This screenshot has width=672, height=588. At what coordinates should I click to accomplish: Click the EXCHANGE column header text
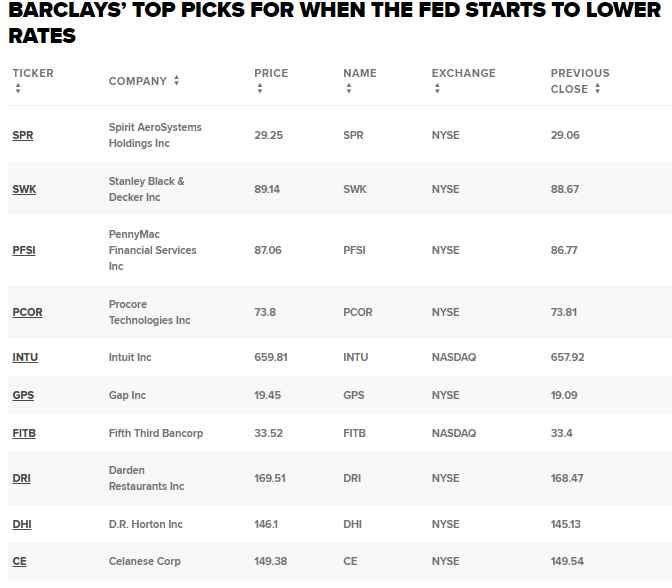point(463,73)
